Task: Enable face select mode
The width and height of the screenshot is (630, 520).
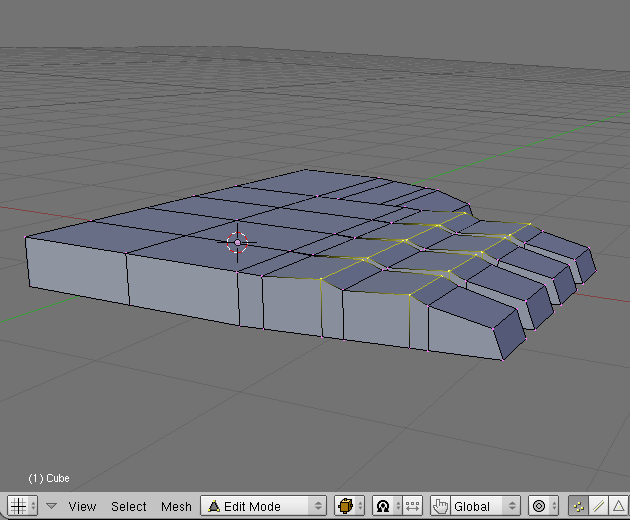Action: tap(619, 506)
